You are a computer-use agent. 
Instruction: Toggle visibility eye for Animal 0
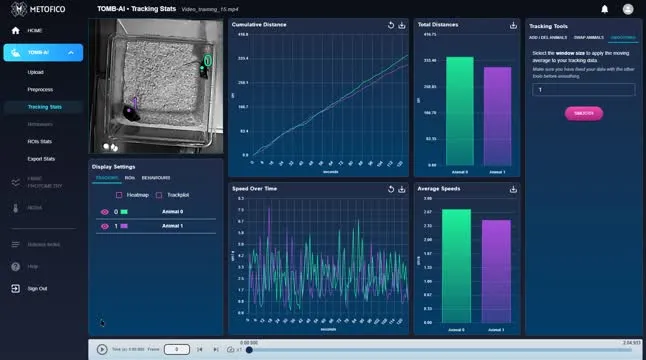pos(105,212)
